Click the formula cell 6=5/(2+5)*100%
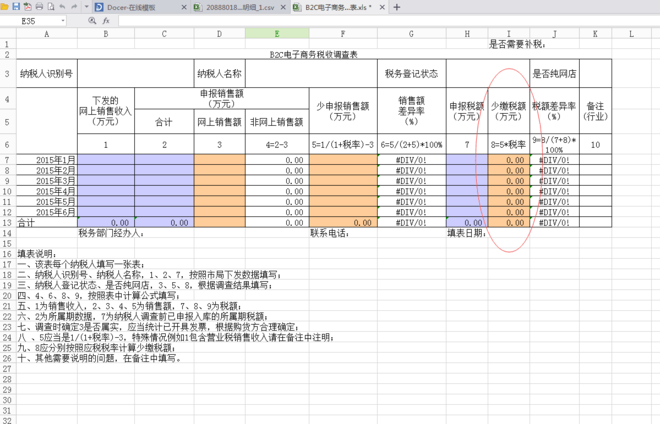 pyautogui.click(x=412, y=144)
